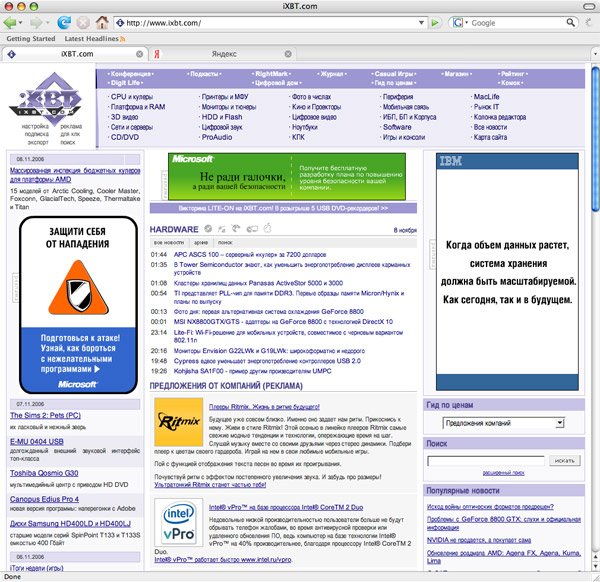Click the green Back arrow button
The height and width of the screenshot is (582, 600).
click(x=9, y=23)
